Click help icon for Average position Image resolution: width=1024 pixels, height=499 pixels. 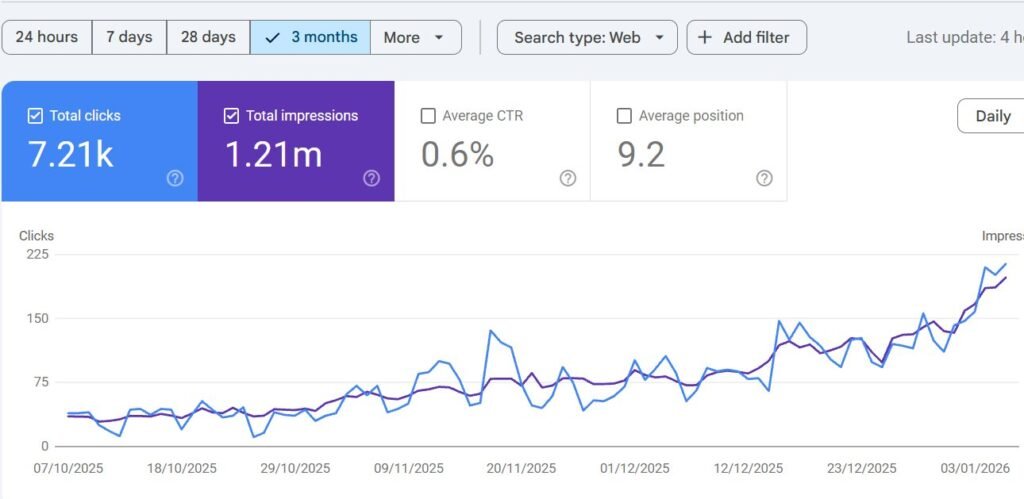click(764, 178)
